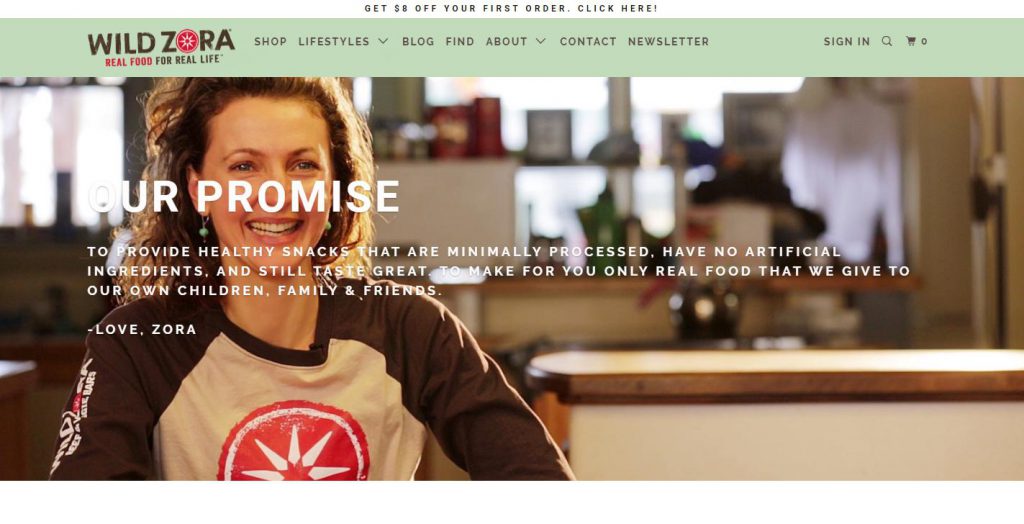Viewport: 1024px width, 524px height.
Task: Click the Real Food for Real Life tagline
Action: (163, 61)
